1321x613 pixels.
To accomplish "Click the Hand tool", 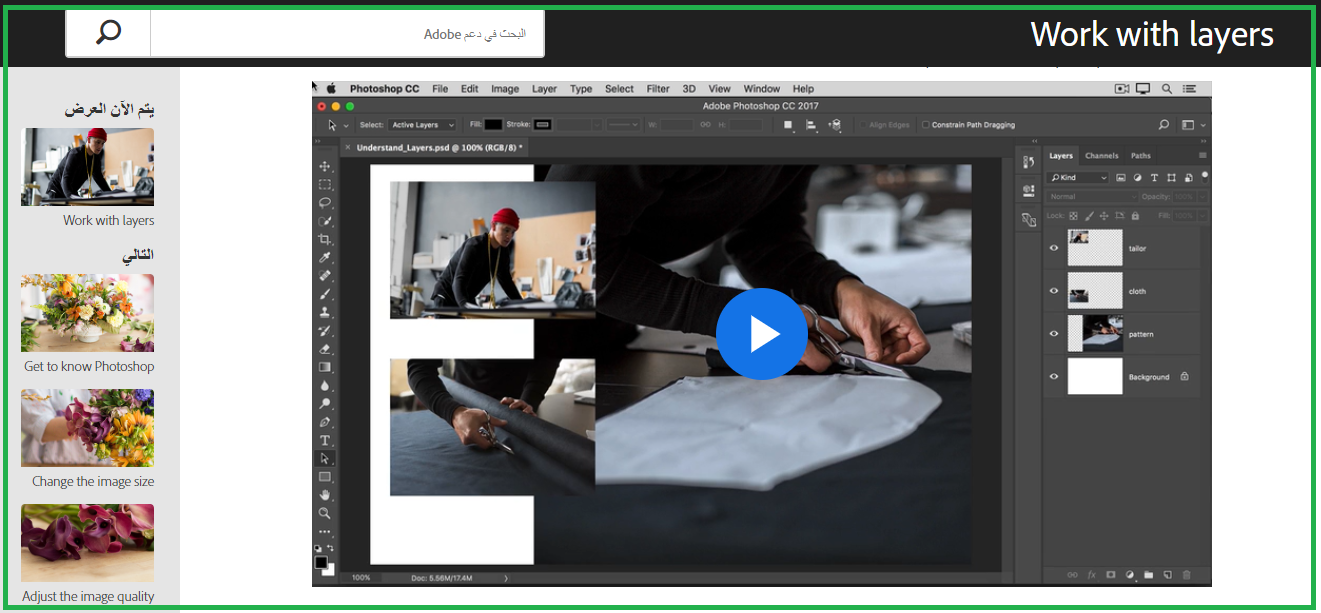I will [x=324, y=495].
